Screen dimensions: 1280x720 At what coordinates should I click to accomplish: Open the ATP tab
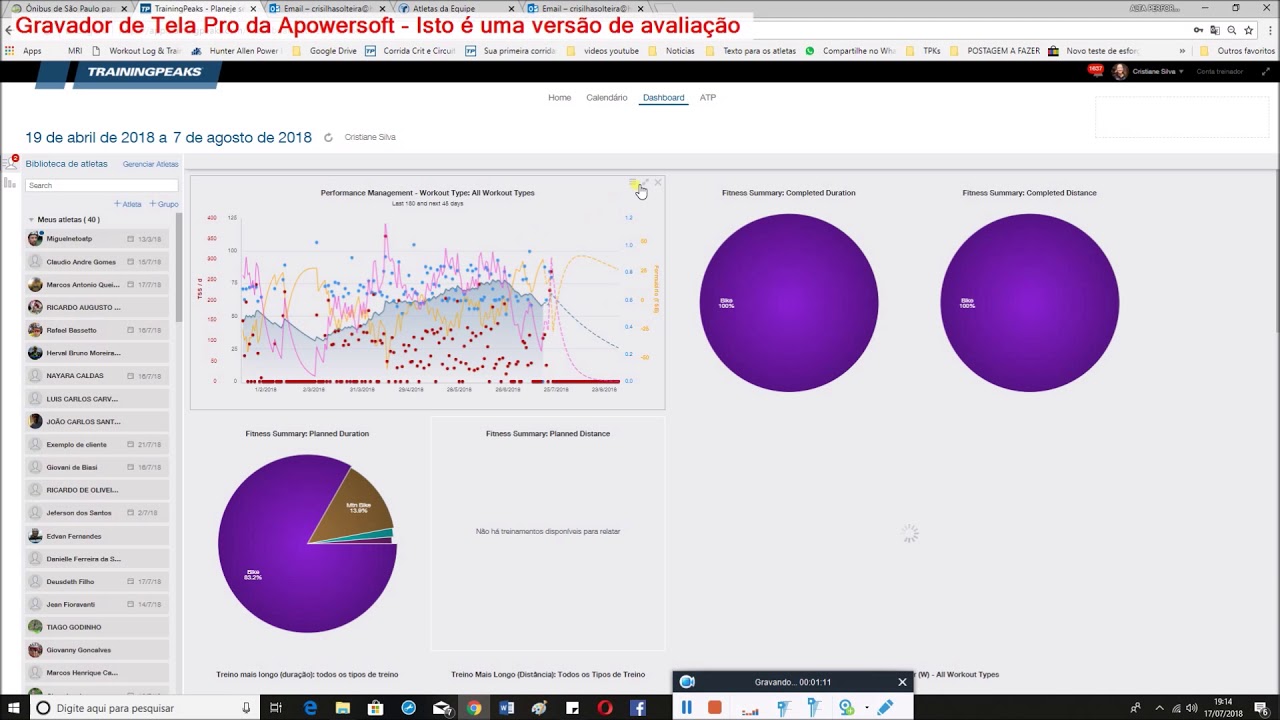tap(708, 98)
